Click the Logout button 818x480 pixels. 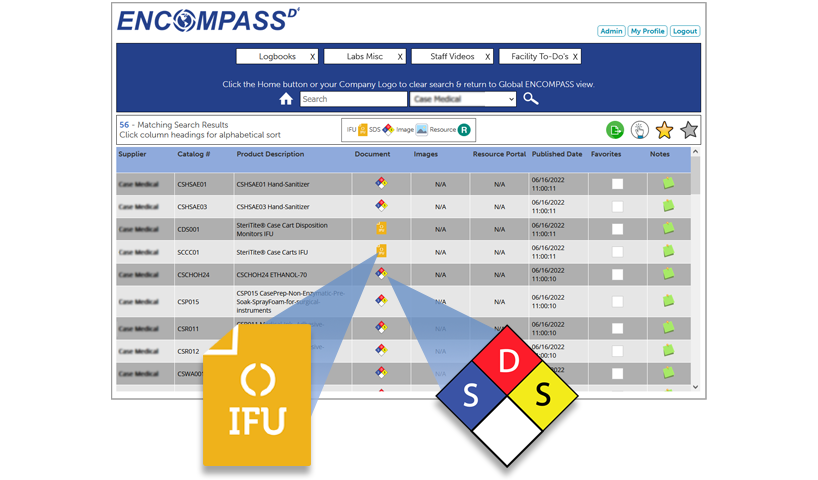tap(685, 31)
